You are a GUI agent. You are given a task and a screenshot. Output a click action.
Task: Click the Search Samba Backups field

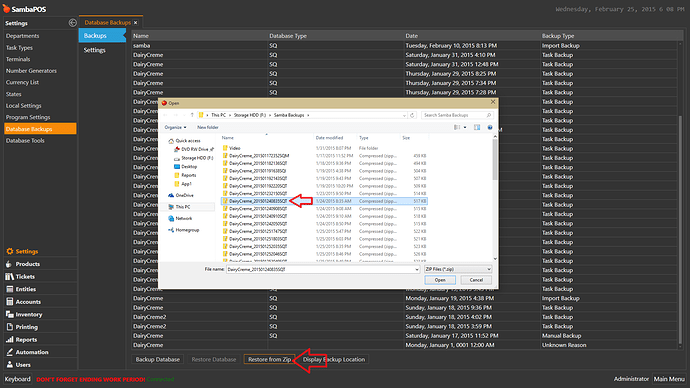(457, 115)
